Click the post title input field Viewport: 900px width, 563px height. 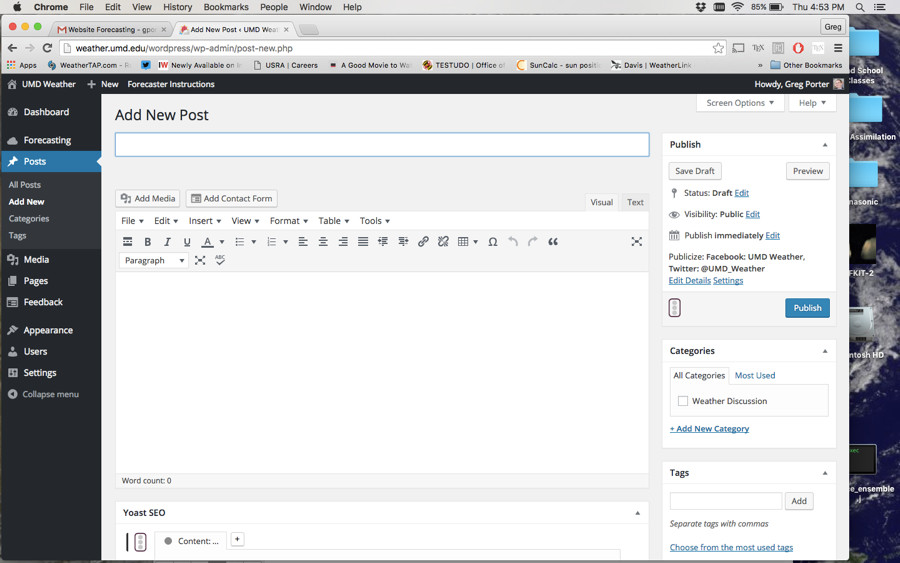pyautogui.click(x=382, y=145)
